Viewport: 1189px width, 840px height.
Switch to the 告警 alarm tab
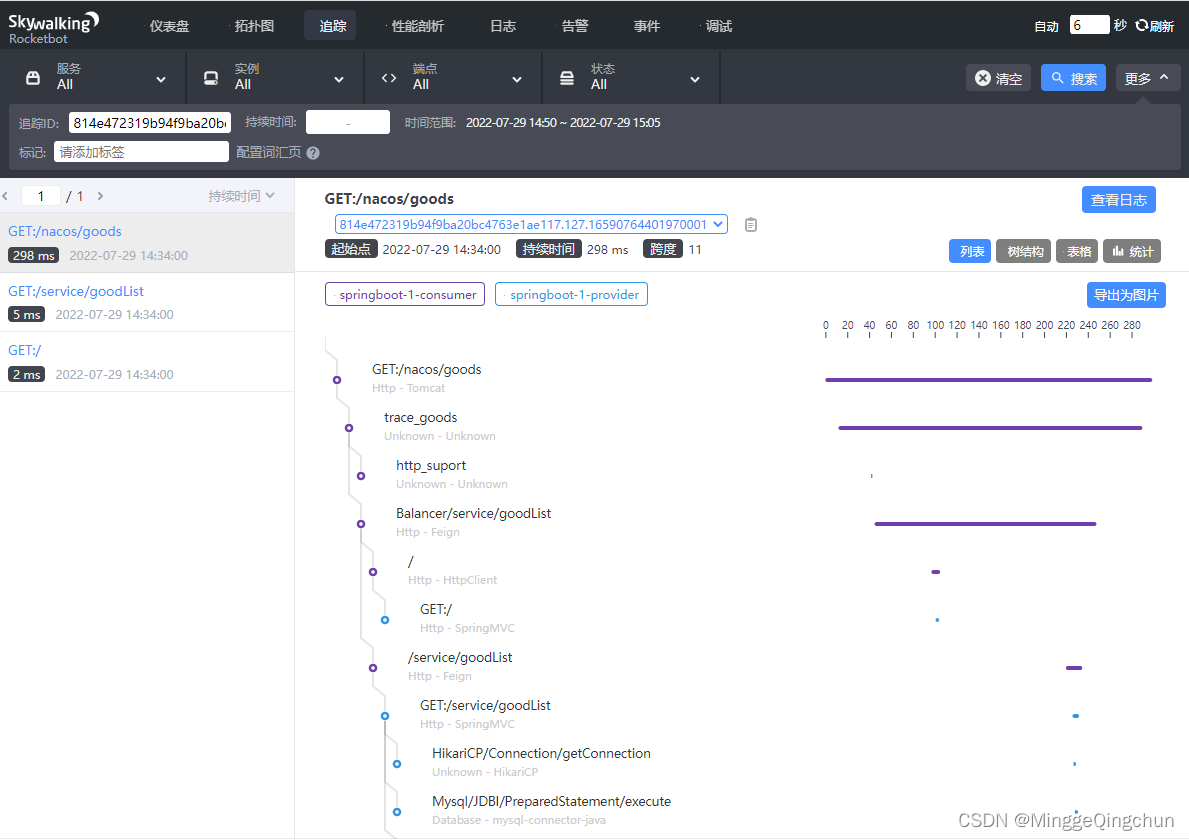click(575, 26)
